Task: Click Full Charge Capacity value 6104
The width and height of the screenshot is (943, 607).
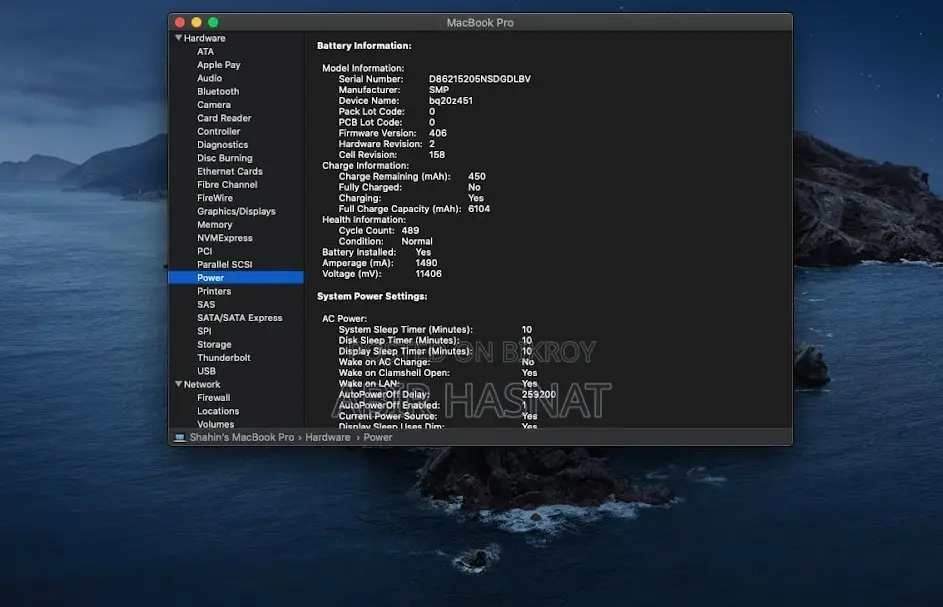Action: (x=479, y=209)
